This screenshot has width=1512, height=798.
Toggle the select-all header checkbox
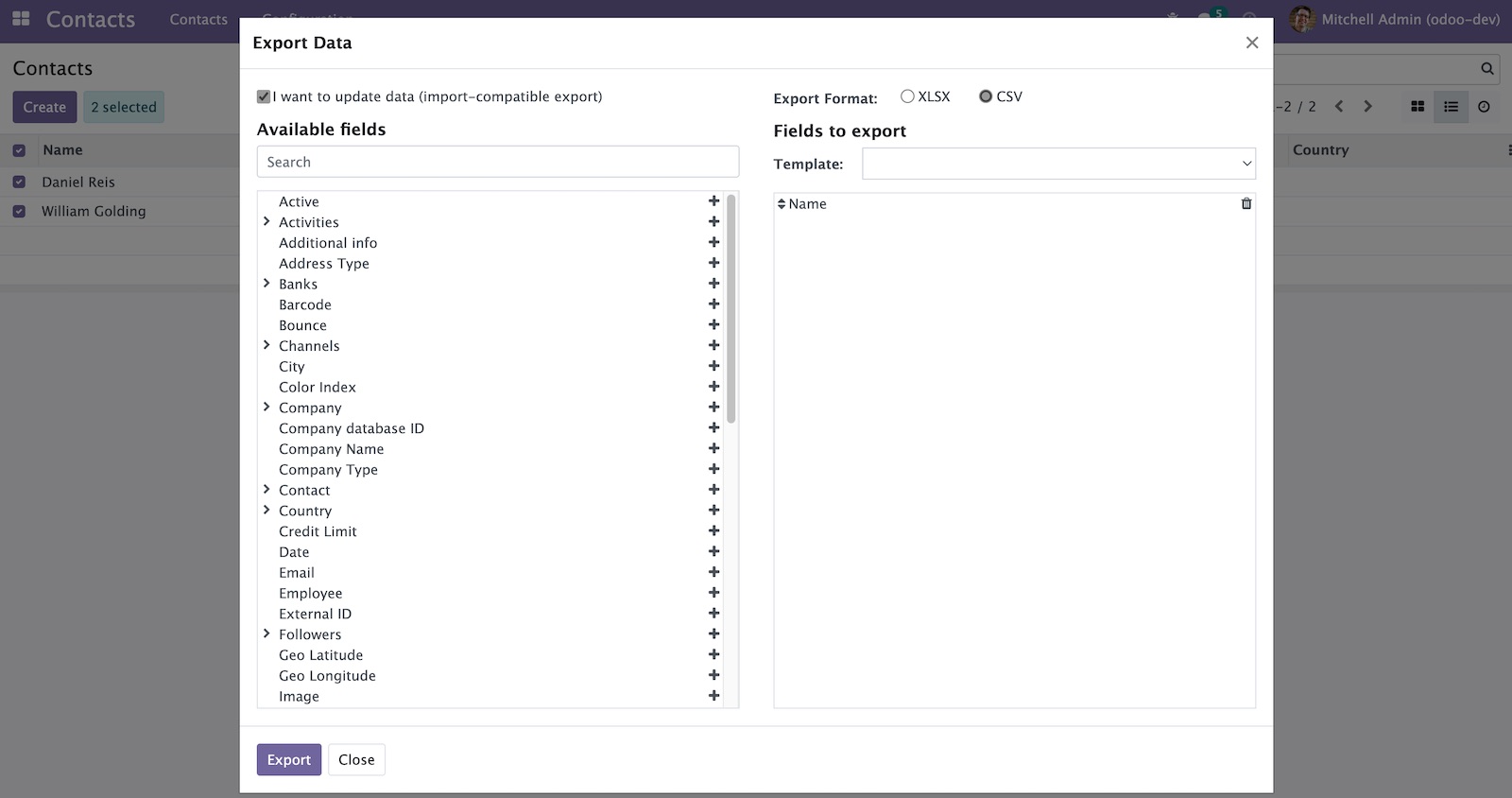(19, 149)
